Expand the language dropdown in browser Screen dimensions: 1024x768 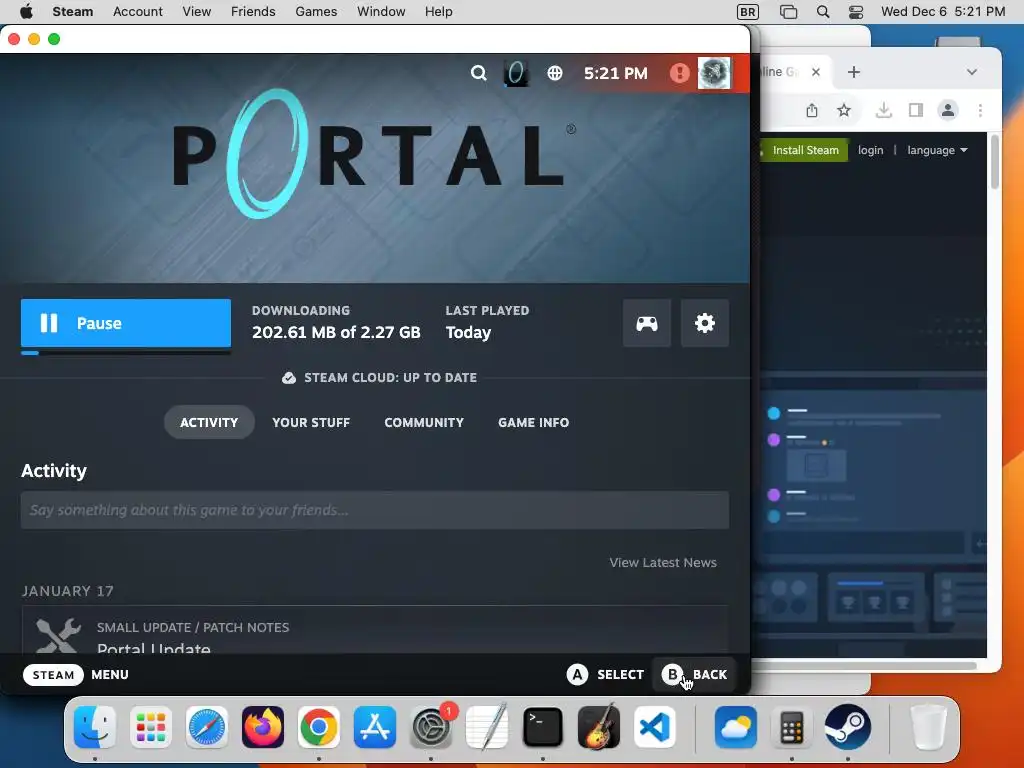(937, 150)
